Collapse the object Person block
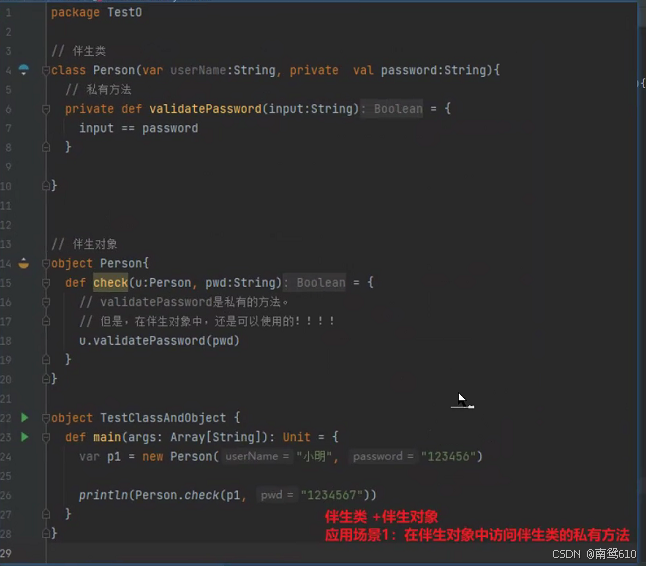646x566 pixels. click(46, 264)
